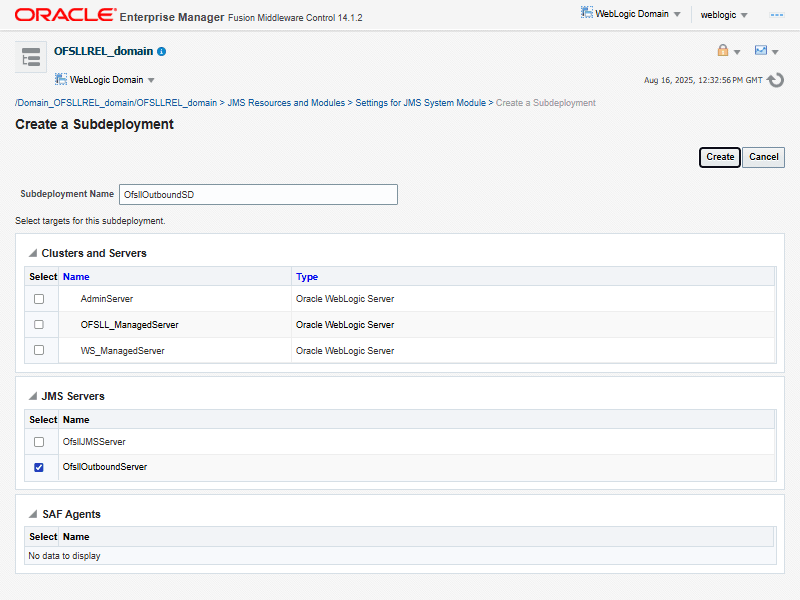Click the Create a Subdeployment breadcrumb text
The width and height of the screenshot is (800, 600).
tap(545, 103)
